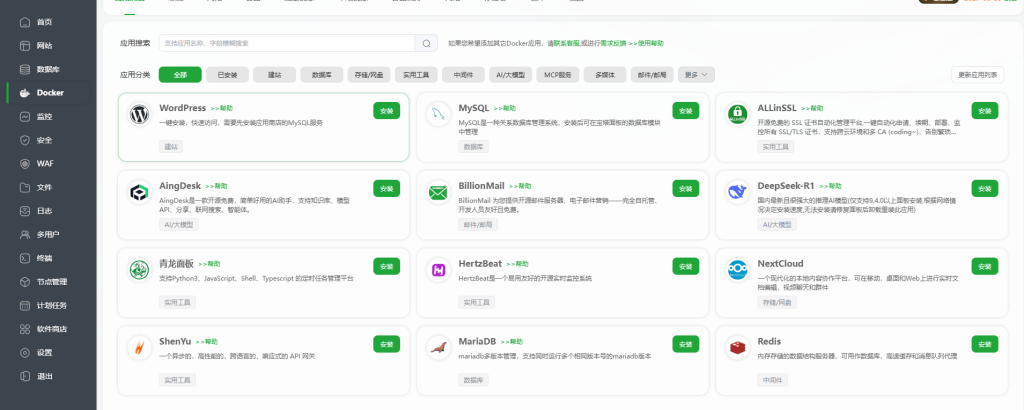The width and height of the screenshot is (1024, 410).
Task: Select the 全部 category filter
Action: (x=180, y=75)
